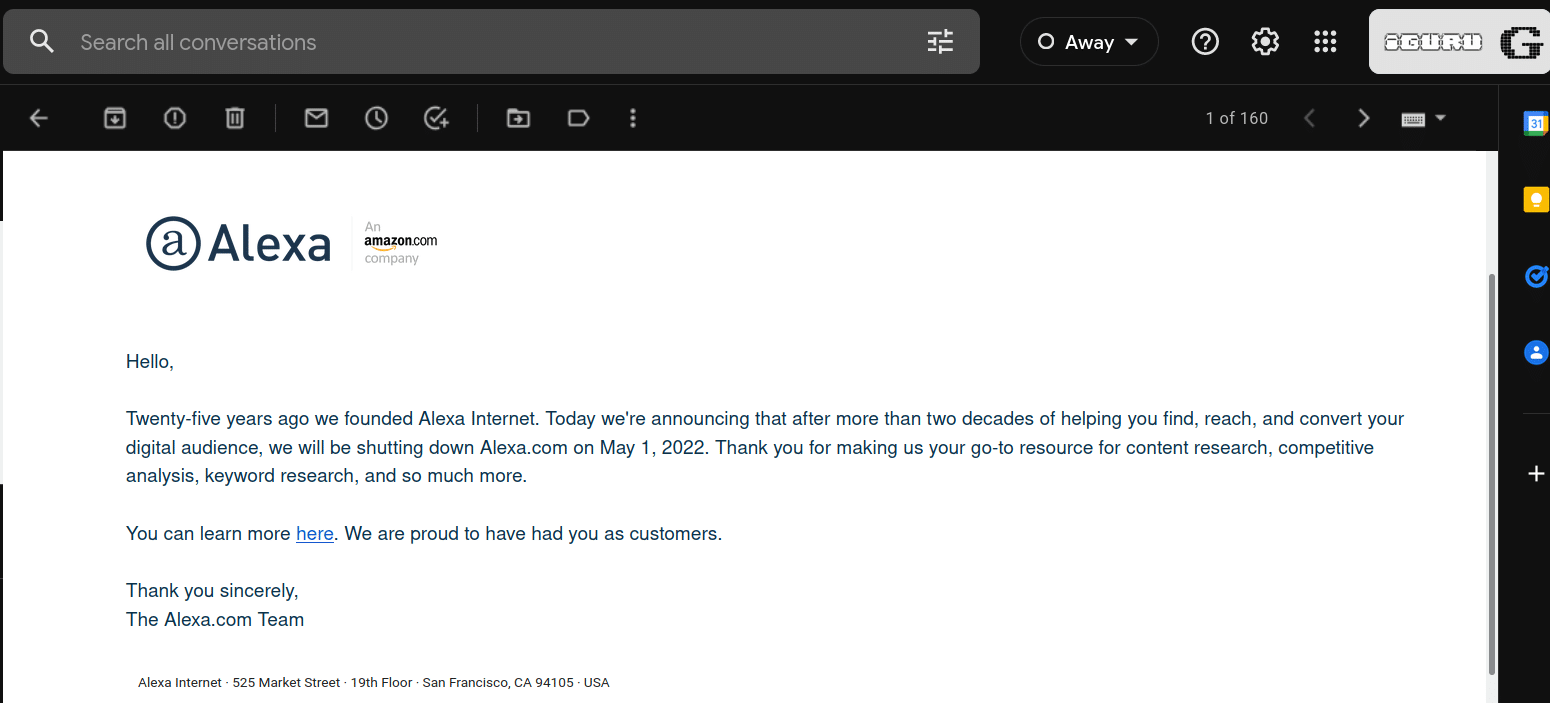The height and width of the screenshot is (703, 1550).
Task: Apply a label to this email
Action: [x=578, y=117]
